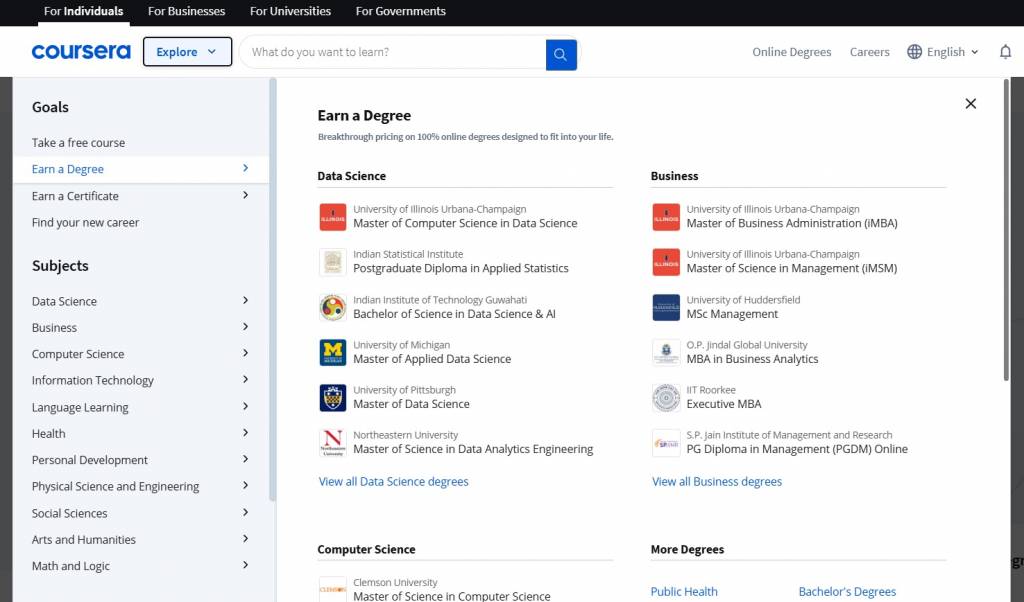This screenshot has width=1024, height=602.
Task: Click the globe language icon
Action: click(x=914, y=52)
